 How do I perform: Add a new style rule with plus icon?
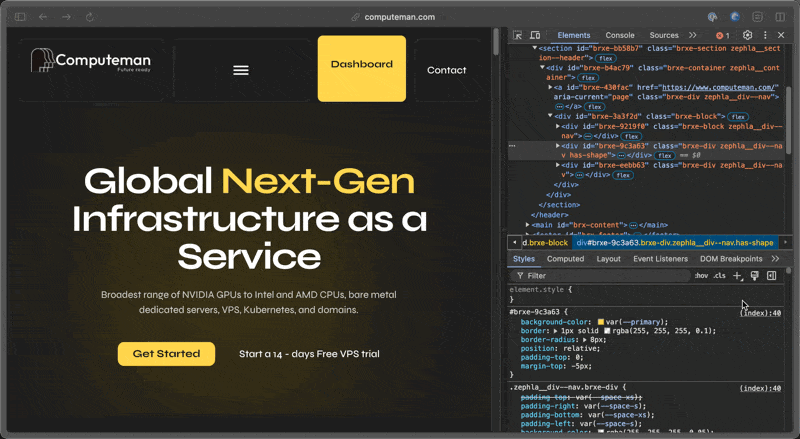tap(737, 276)
